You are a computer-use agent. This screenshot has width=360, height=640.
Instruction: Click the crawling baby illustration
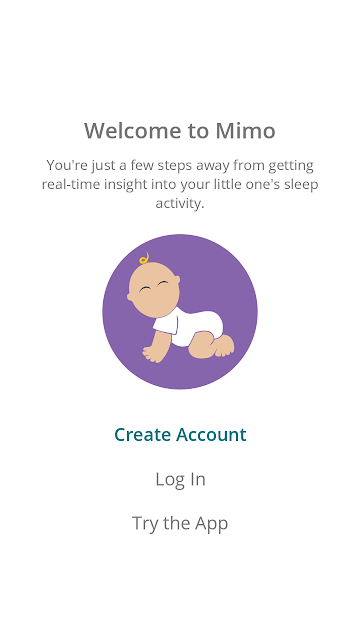click(180, 311)
